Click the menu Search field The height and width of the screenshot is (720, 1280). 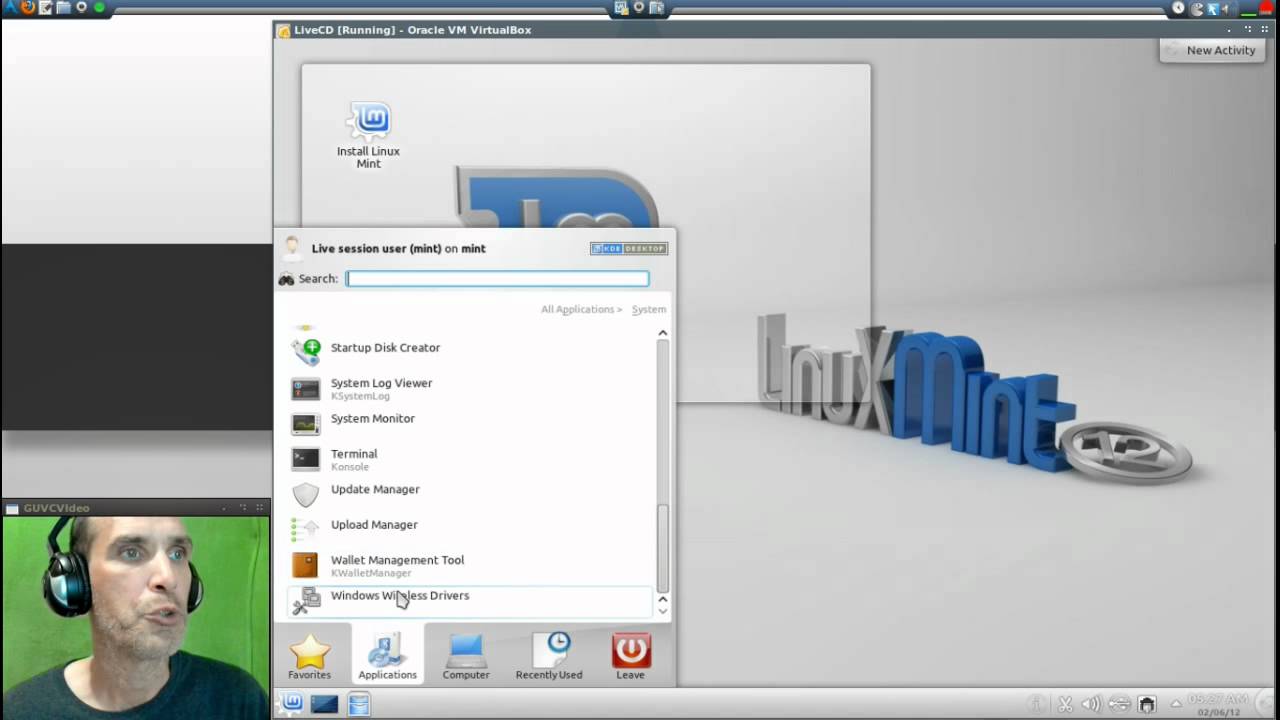[x=497, y=279]
